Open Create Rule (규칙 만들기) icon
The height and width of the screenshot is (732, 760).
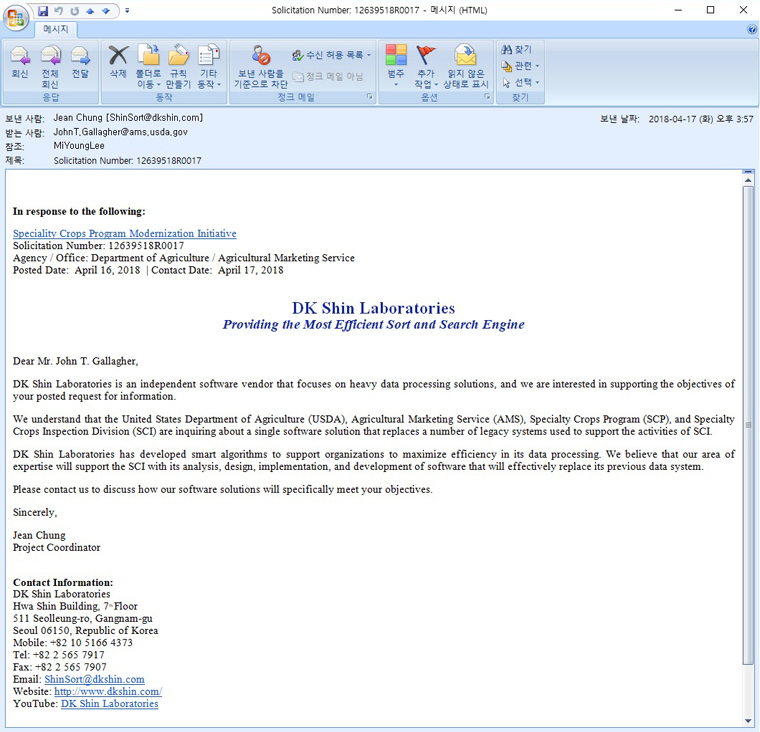(x=179, y=66)
